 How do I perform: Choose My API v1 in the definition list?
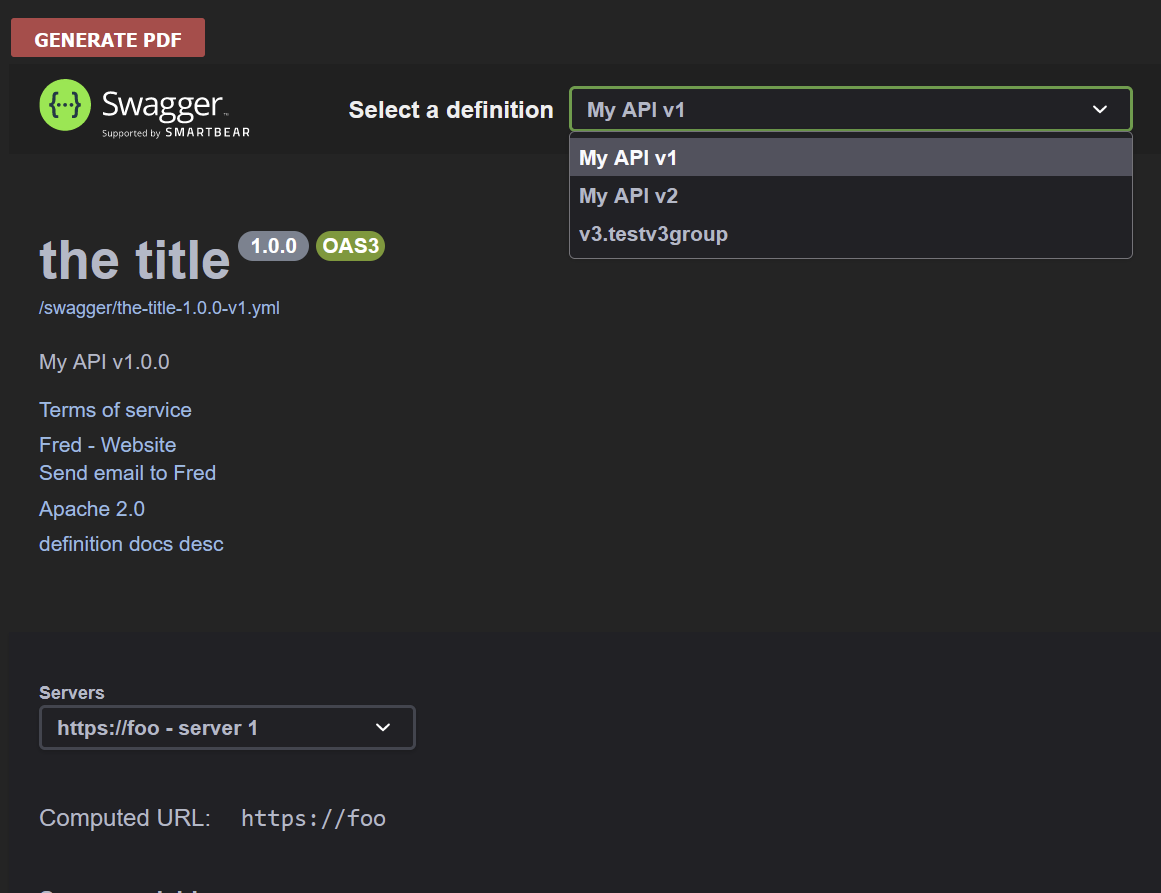click(628, 157)
